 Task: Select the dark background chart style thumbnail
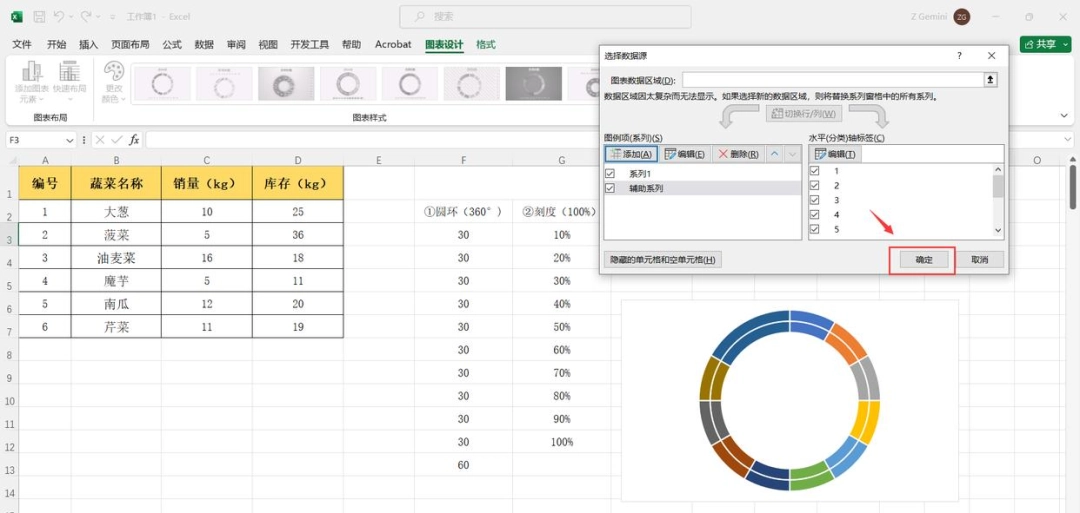(x=533, y=84)
